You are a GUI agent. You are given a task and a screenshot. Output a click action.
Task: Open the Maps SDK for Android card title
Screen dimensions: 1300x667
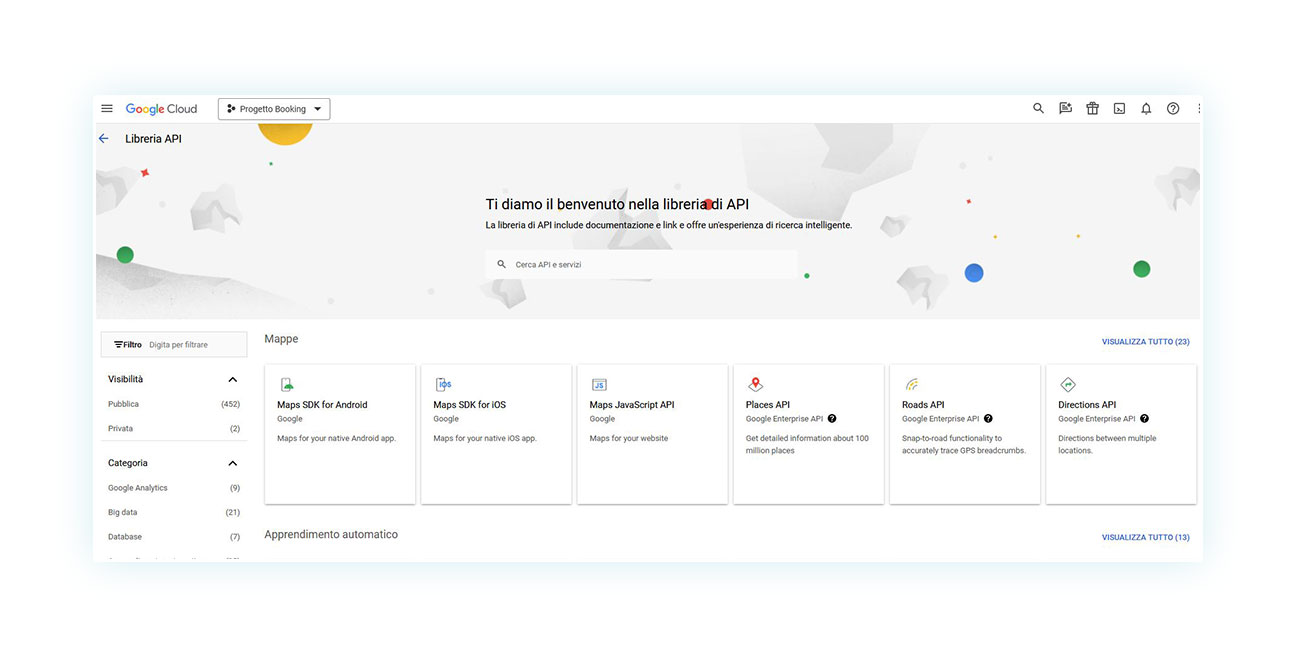(322, 405)
